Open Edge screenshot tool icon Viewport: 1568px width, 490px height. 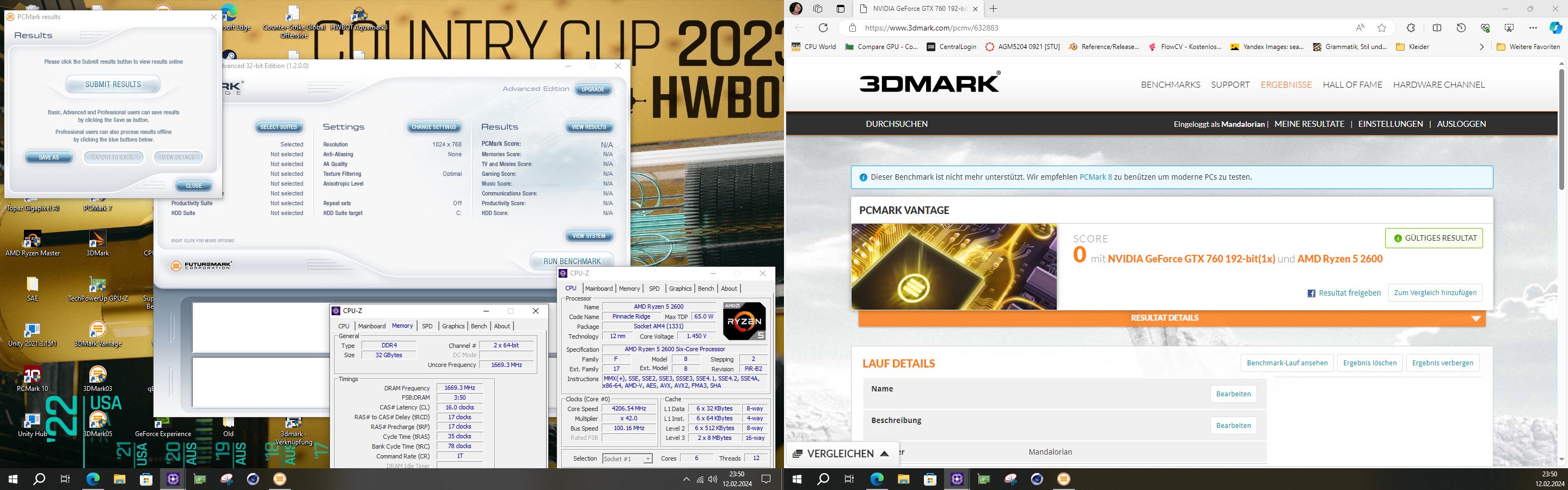[x=1509, y=27]
